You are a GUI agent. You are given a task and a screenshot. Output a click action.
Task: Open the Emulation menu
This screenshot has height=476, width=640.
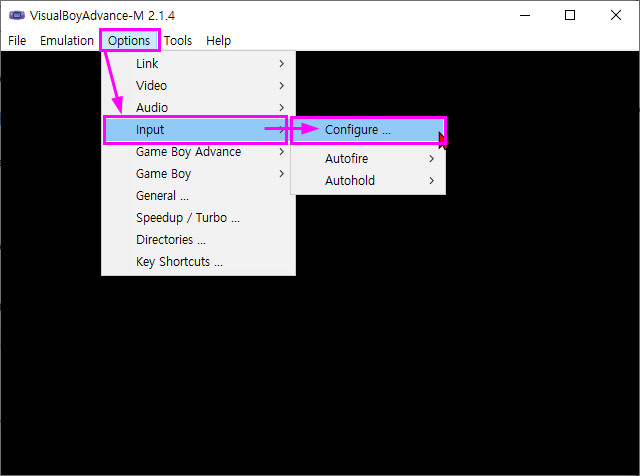[x=67, y=40]
